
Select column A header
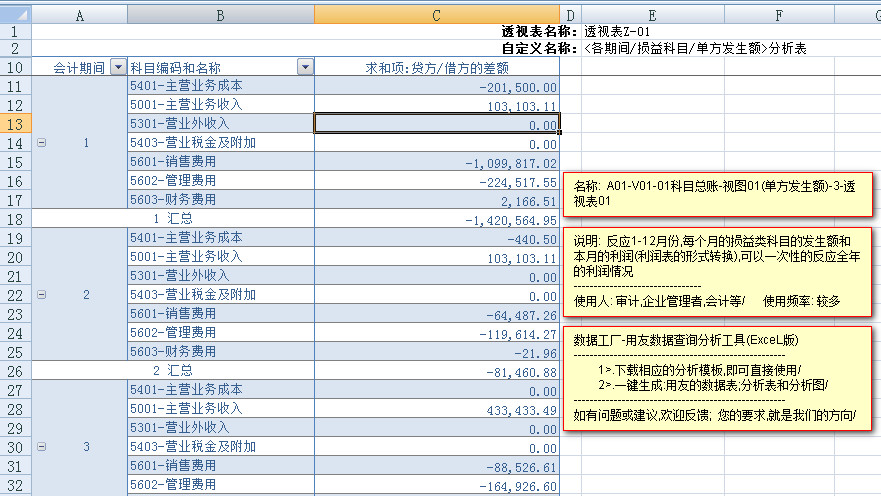[x=79, y=15]
